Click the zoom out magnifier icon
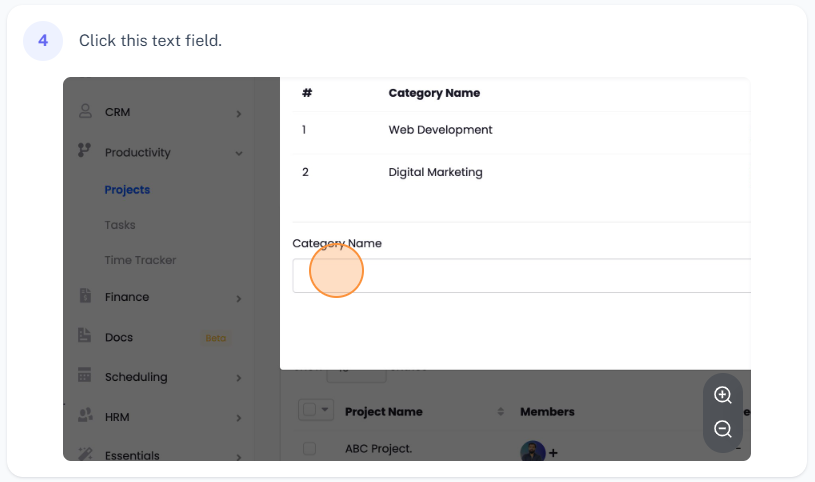The width and height of the screenshot is (815, 482). point(723,429)
